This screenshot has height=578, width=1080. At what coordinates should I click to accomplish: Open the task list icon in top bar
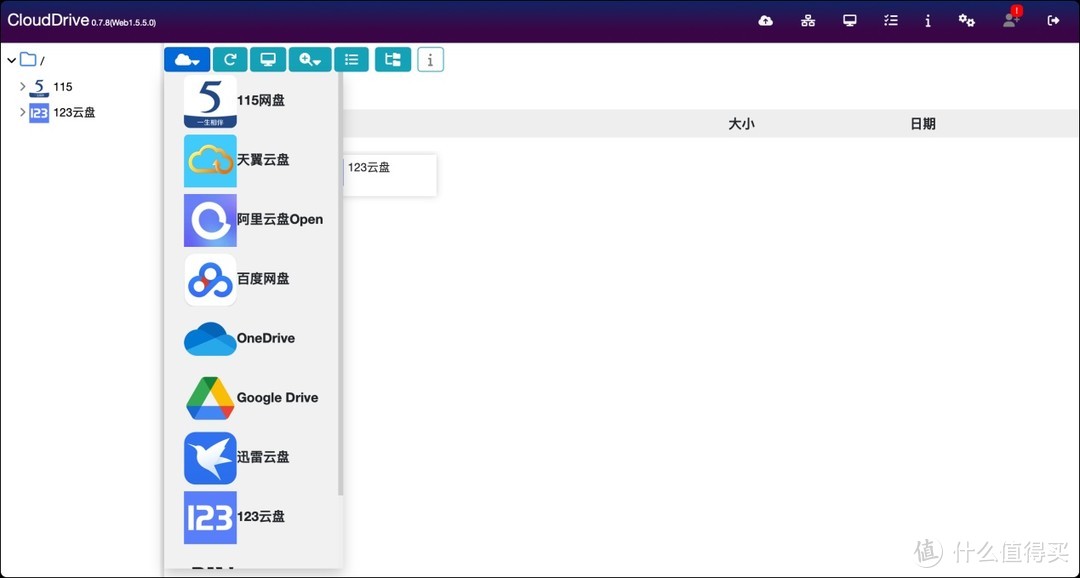click(x=890, y=19)
